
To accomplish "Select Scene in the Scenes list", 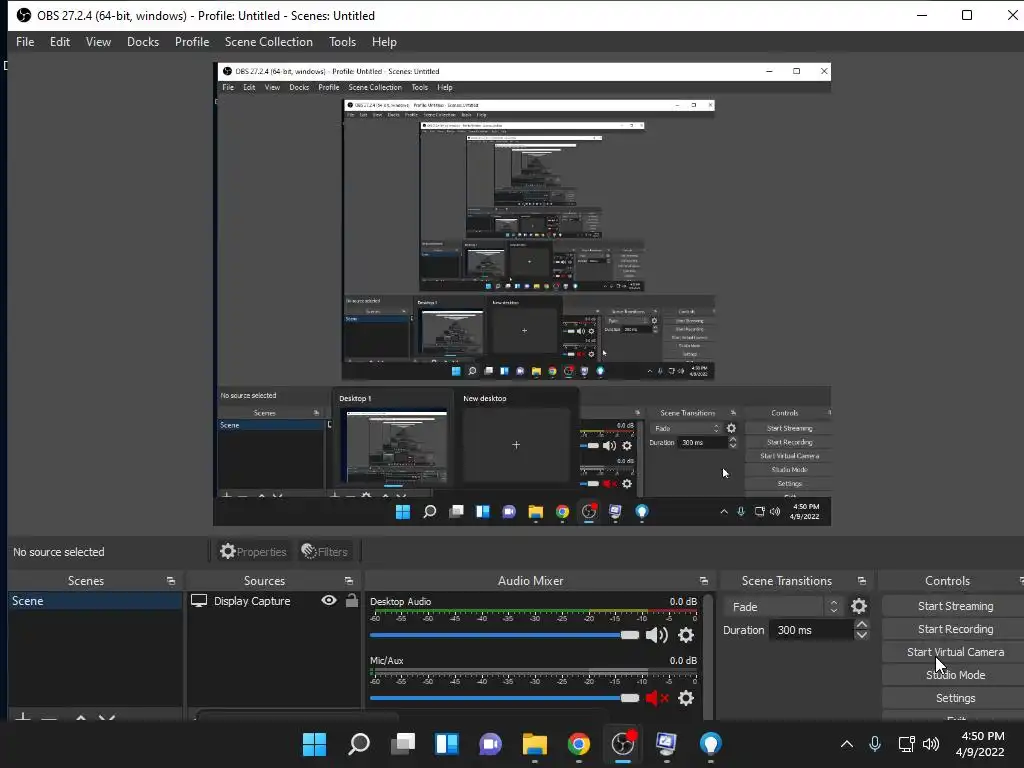I will point(95,601).
